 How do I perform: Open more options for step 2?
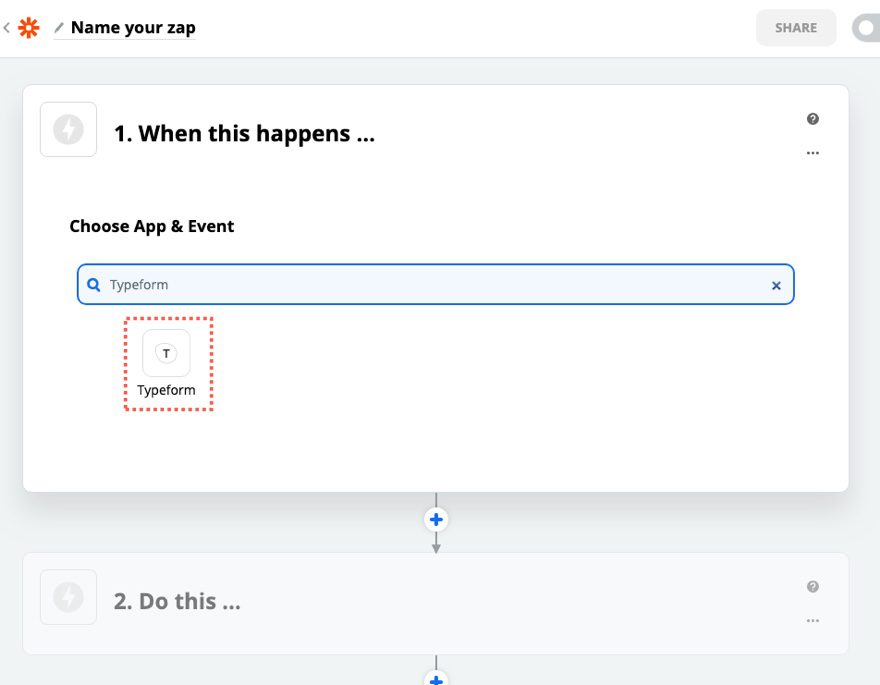(813, 621)
